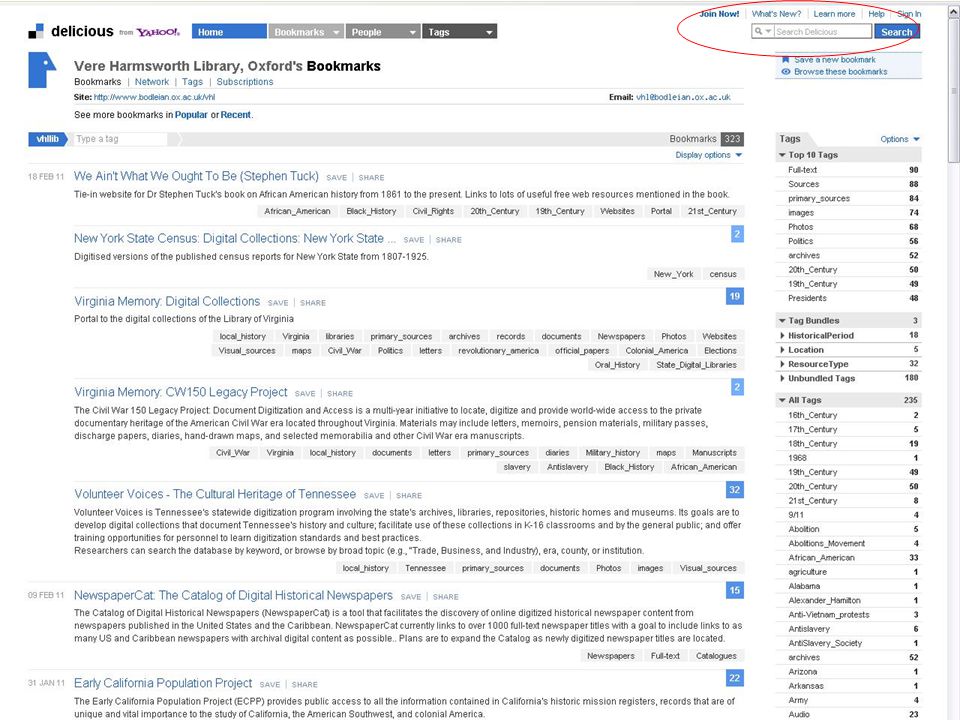Viewport: 960px width, 720px height.
Task: Click the vhl@bodleian.ox.ac.uk email link
Action: pyautogui.click(x=683, y=97)
